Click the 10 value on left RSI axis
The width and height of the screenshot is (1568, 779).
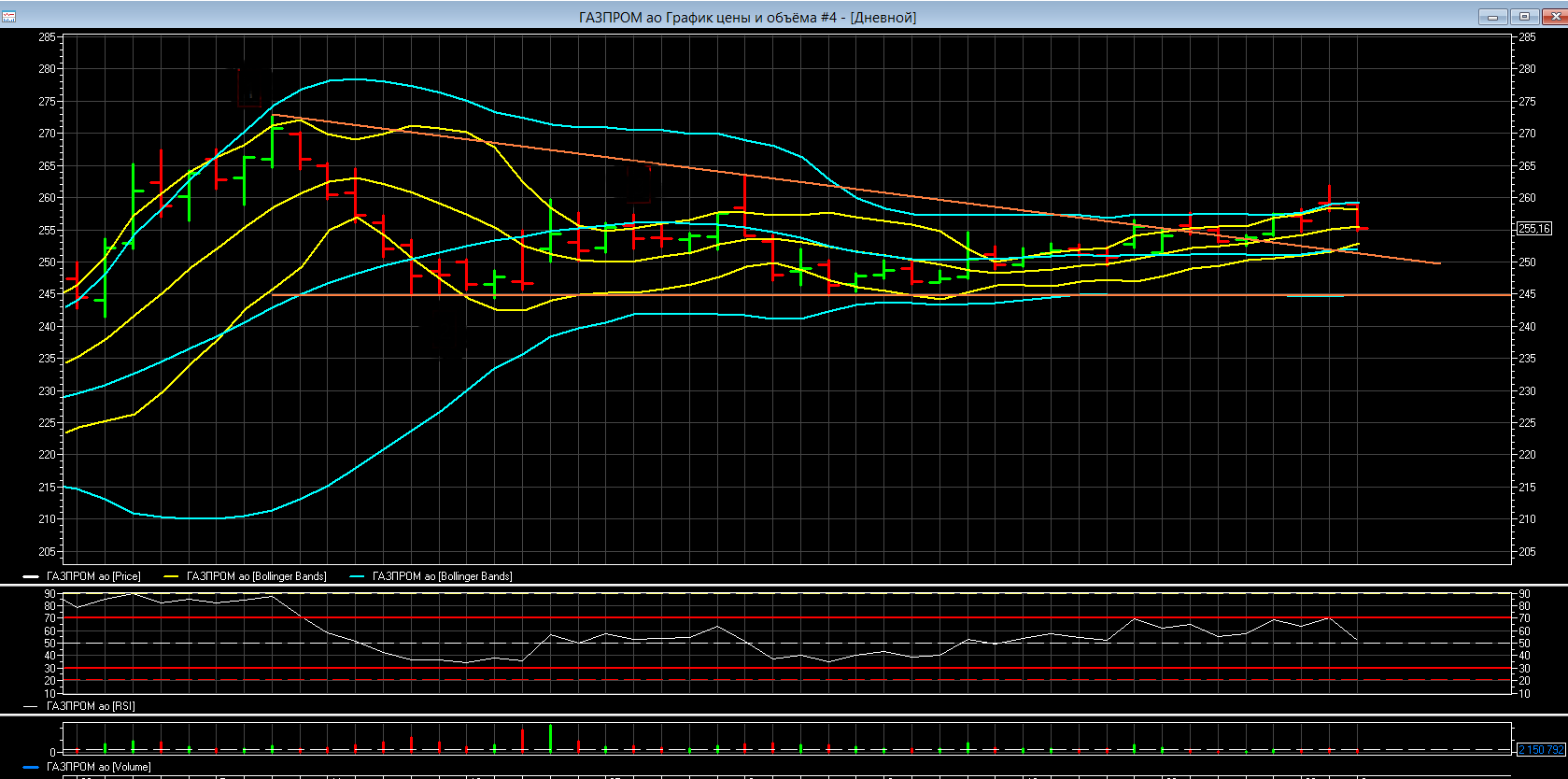coord(49,693)
